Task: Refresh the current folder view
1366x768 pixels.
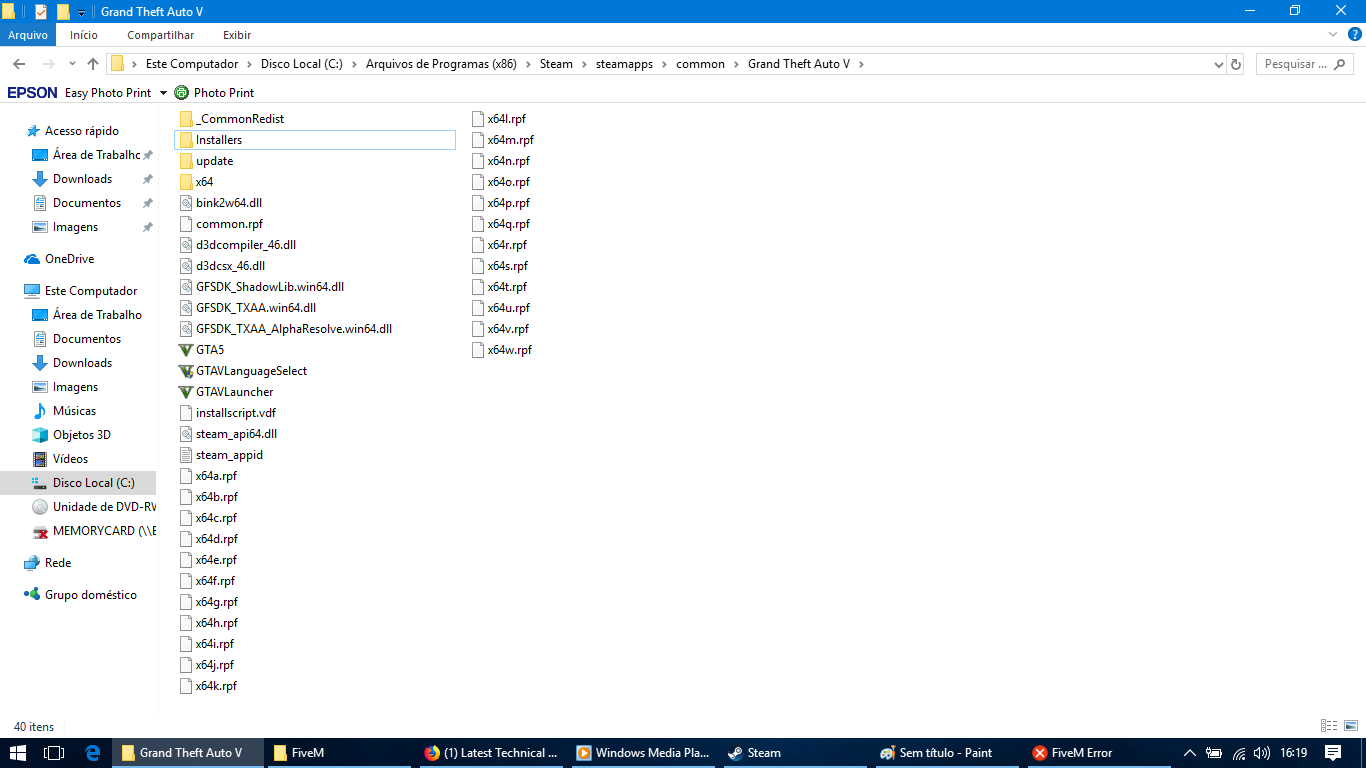Action: pos(1236,64)
